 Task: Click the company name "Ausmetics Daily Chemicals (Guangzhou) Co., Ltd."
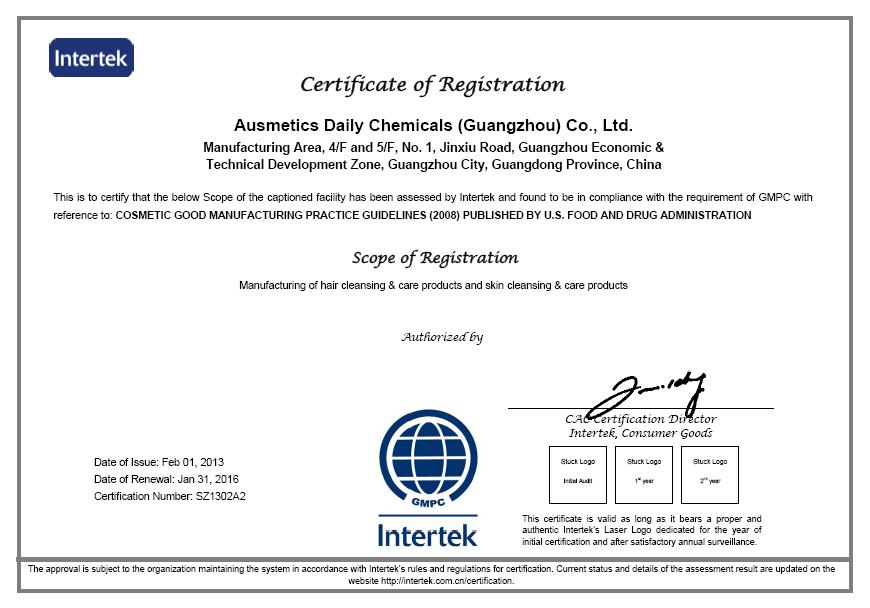tap(433, 125)
